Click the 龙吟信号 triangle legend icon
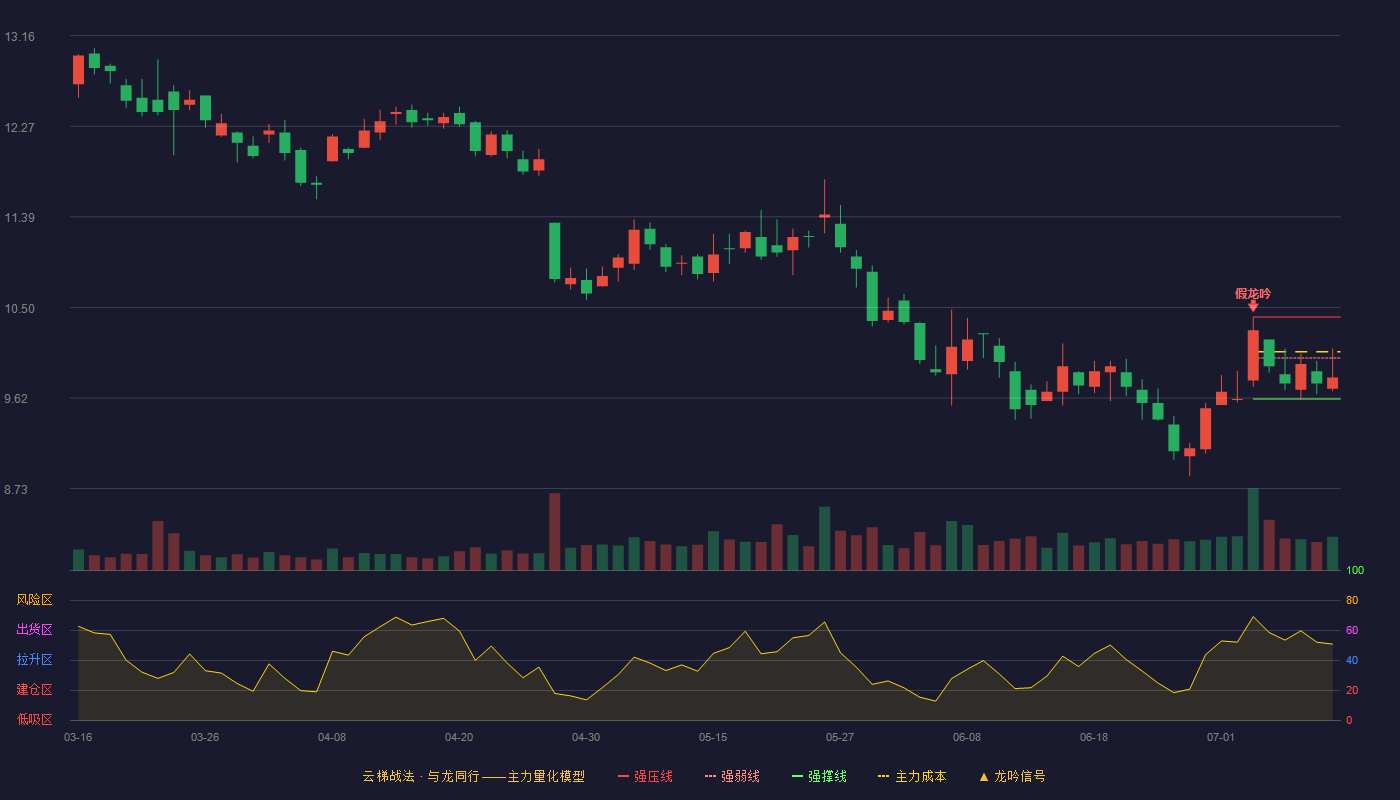 [984, 776]
